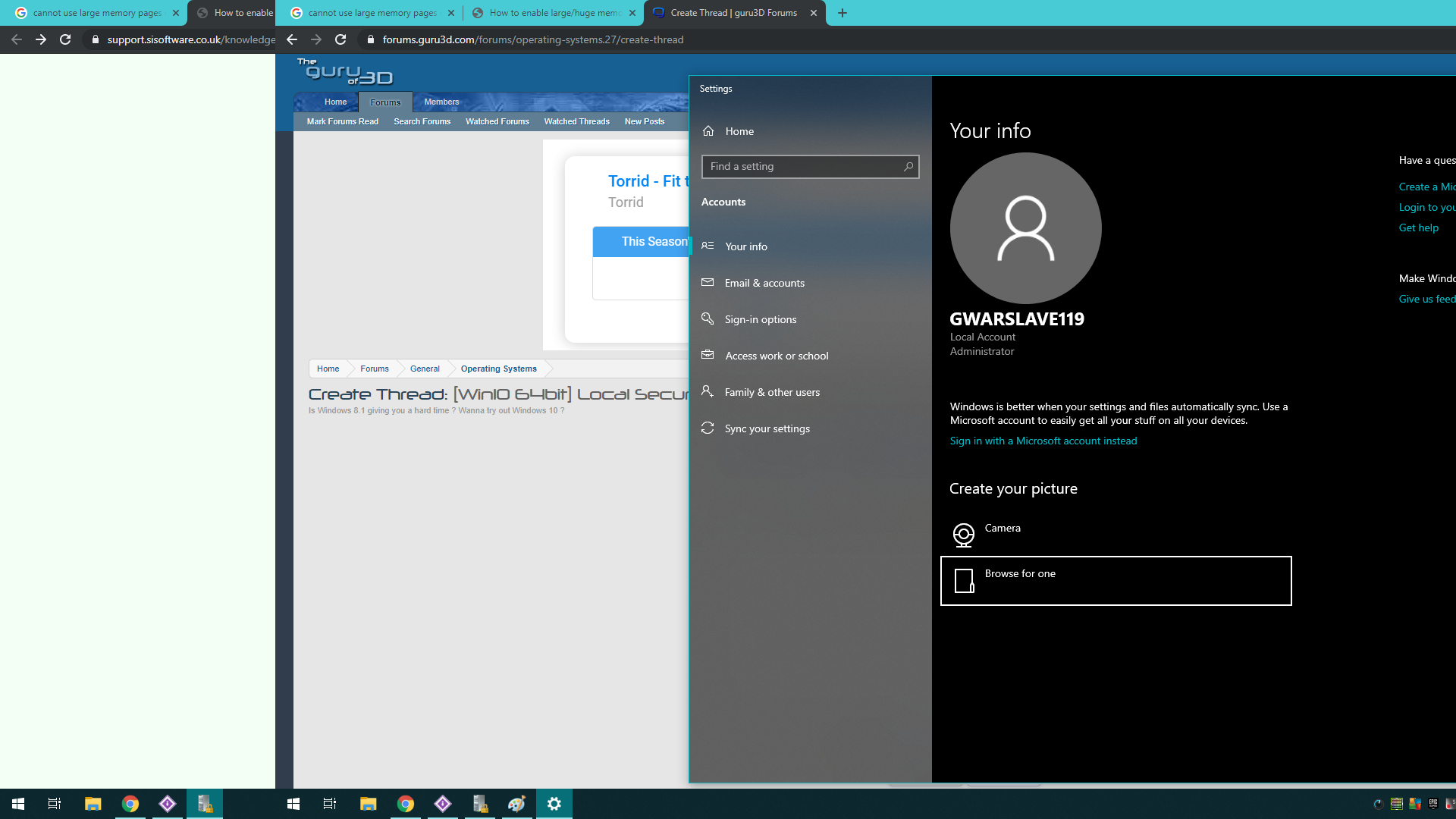The width and height of the screenshot is (1456, 819).
Task: Reload the support.sisoftware.co.uk page
Action: pyautogui.click(x=65, y=39)
